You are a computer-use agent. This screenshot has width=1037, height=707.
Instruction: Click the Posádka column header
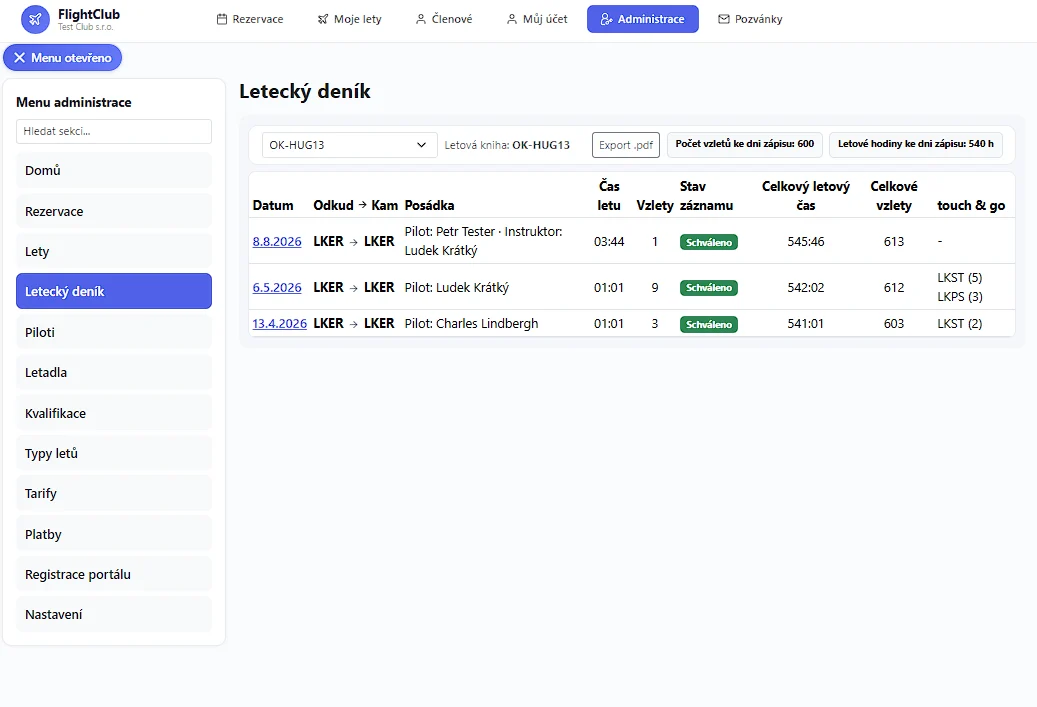(429, 205)
